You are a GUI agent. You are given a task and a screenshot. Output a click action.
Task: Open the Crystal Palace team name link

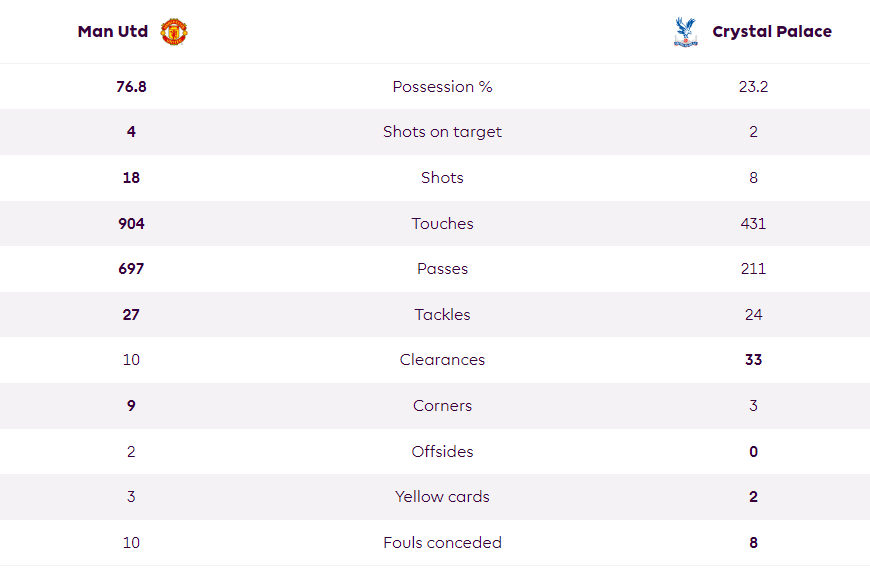pyautogui.click(x=772, y=32)
